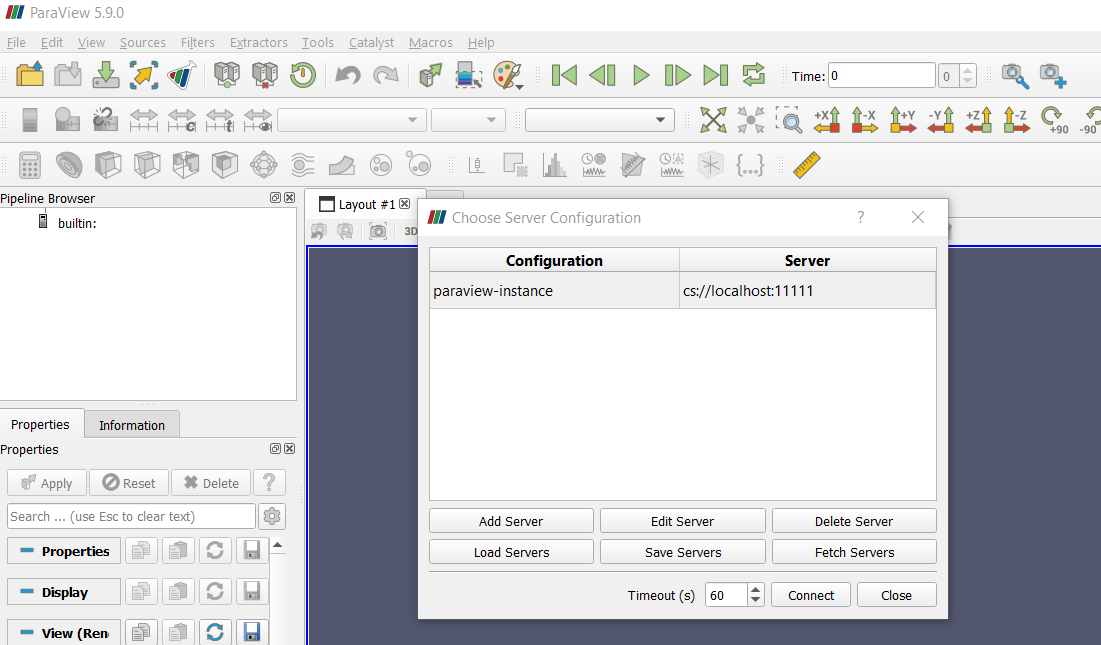Open the component selection dropdown

coord(468,120)
